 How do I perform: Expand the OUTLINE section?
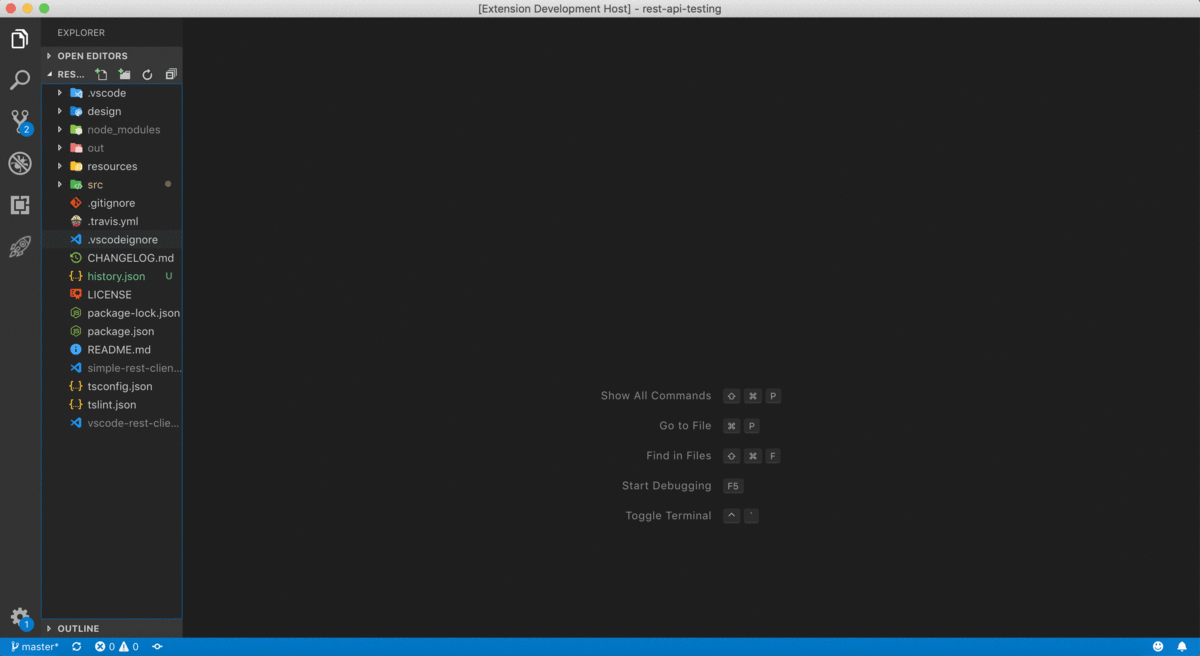112,628
